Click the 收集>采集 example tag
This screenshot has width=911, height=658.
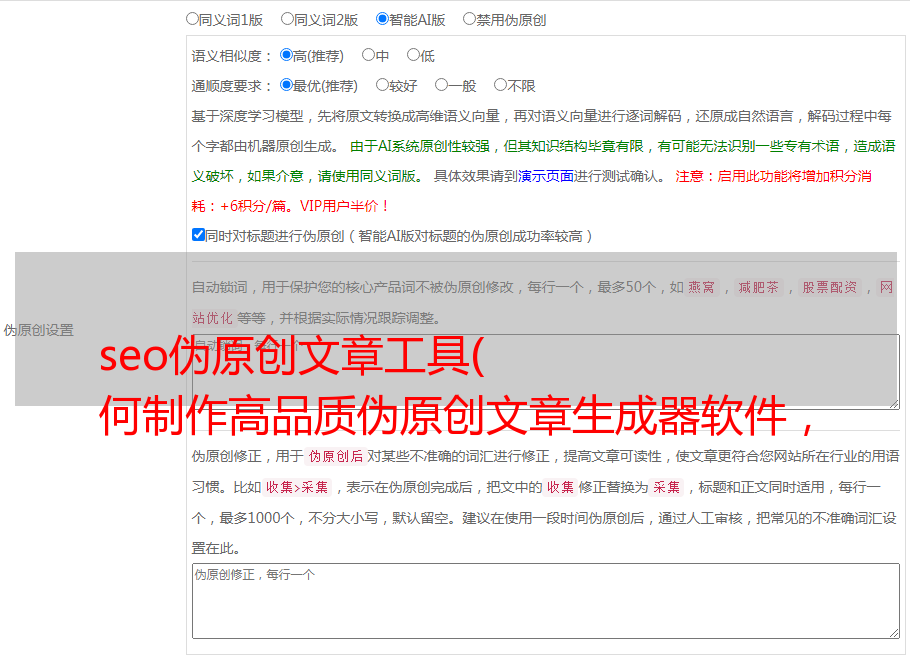(297, 487)
